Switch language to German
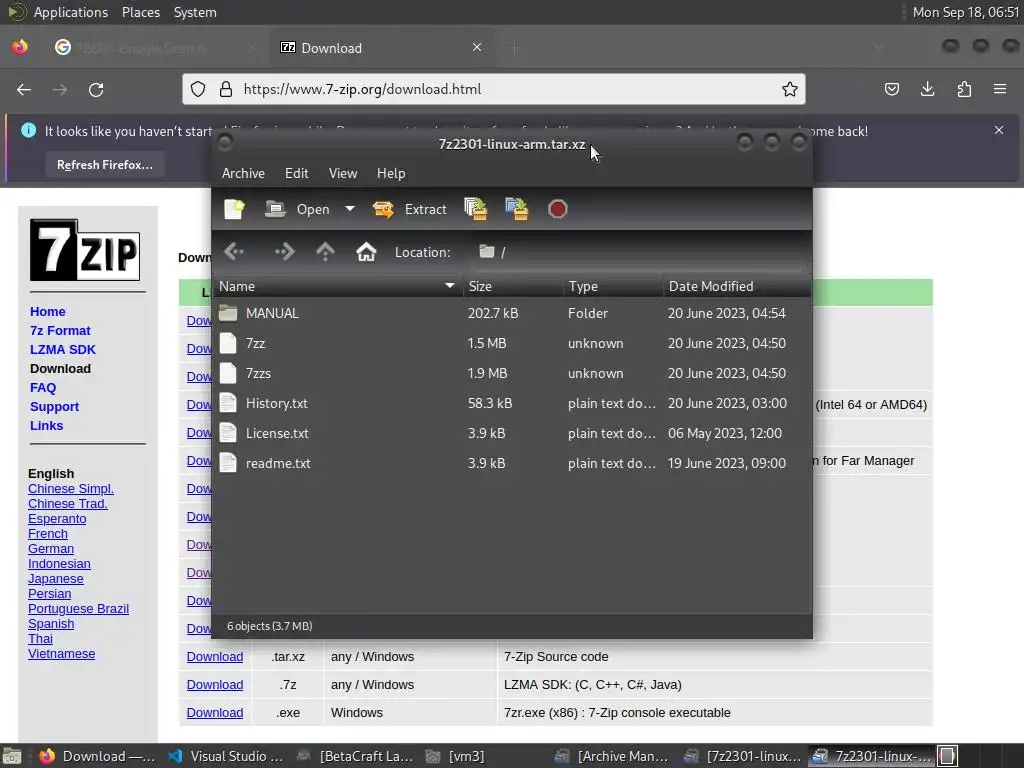This screenshot has width=1024, height=768. pyautogui.click(x=51, y=549)
